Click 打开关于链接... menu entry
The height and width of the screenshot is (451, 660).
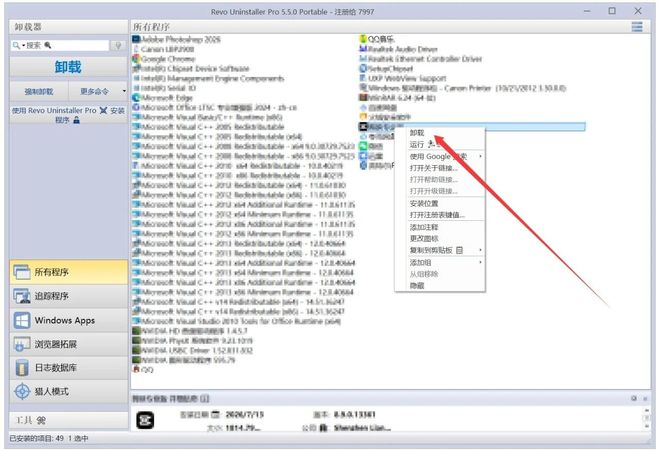coord(440,168)
